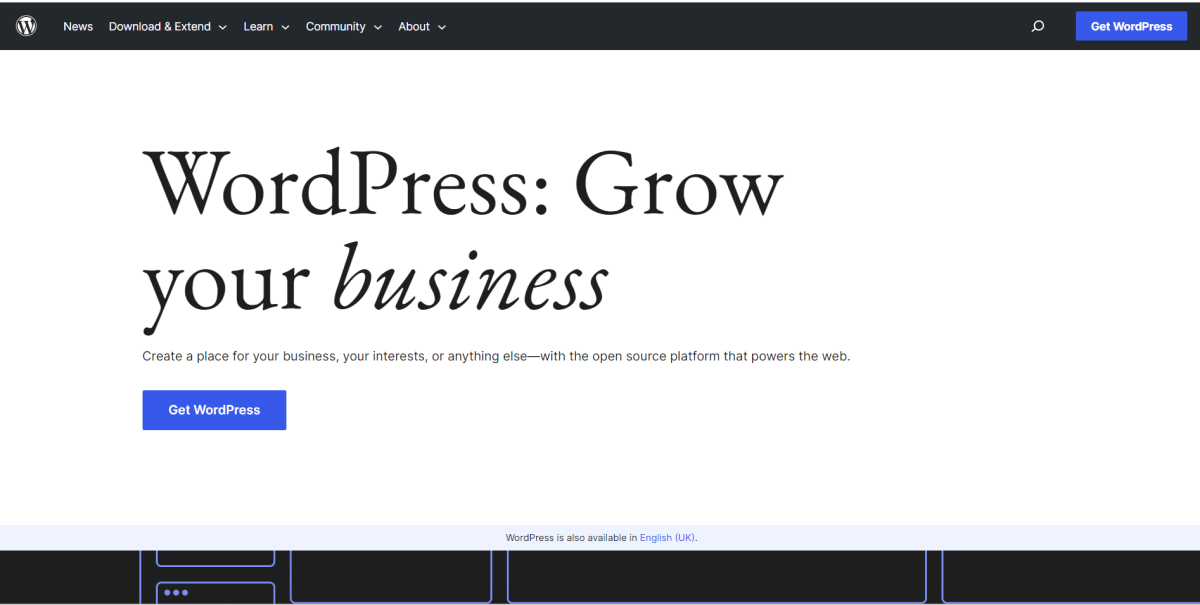Expand the About dropdown menu
Viewport: 1200px width, 605px height.
tap(422, 27)
